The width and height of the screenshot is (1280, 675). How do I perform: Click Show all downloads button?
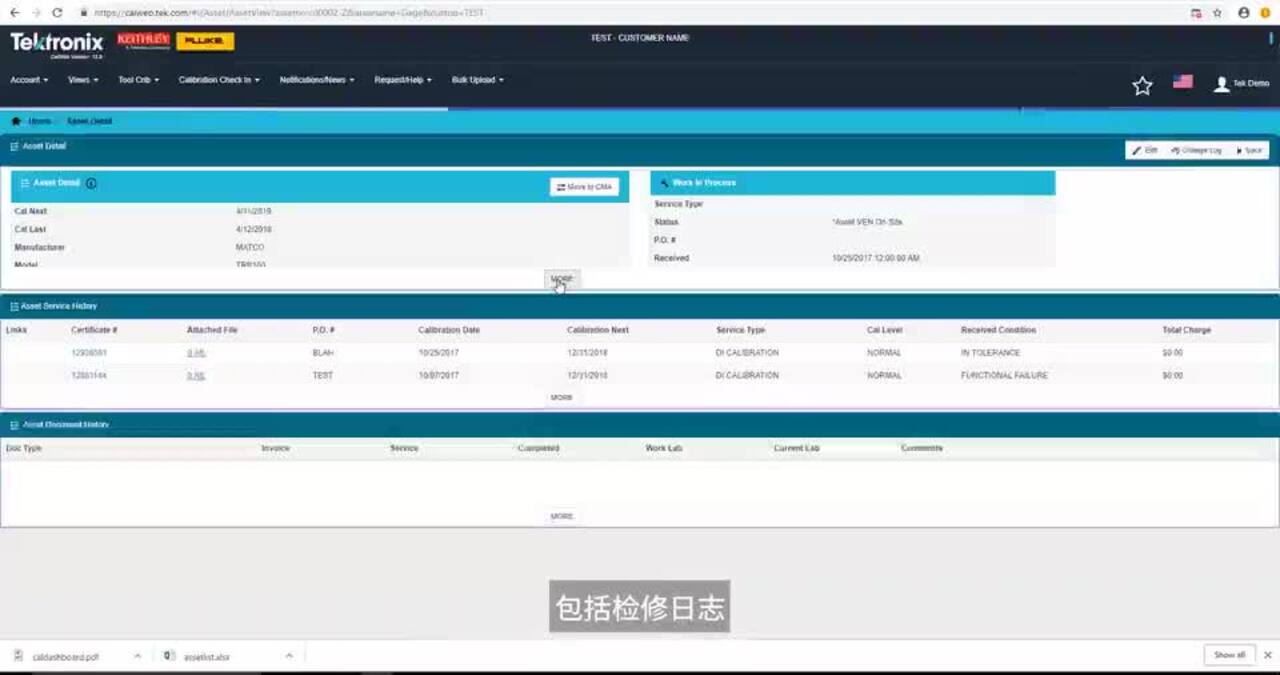coord(1229,655)
